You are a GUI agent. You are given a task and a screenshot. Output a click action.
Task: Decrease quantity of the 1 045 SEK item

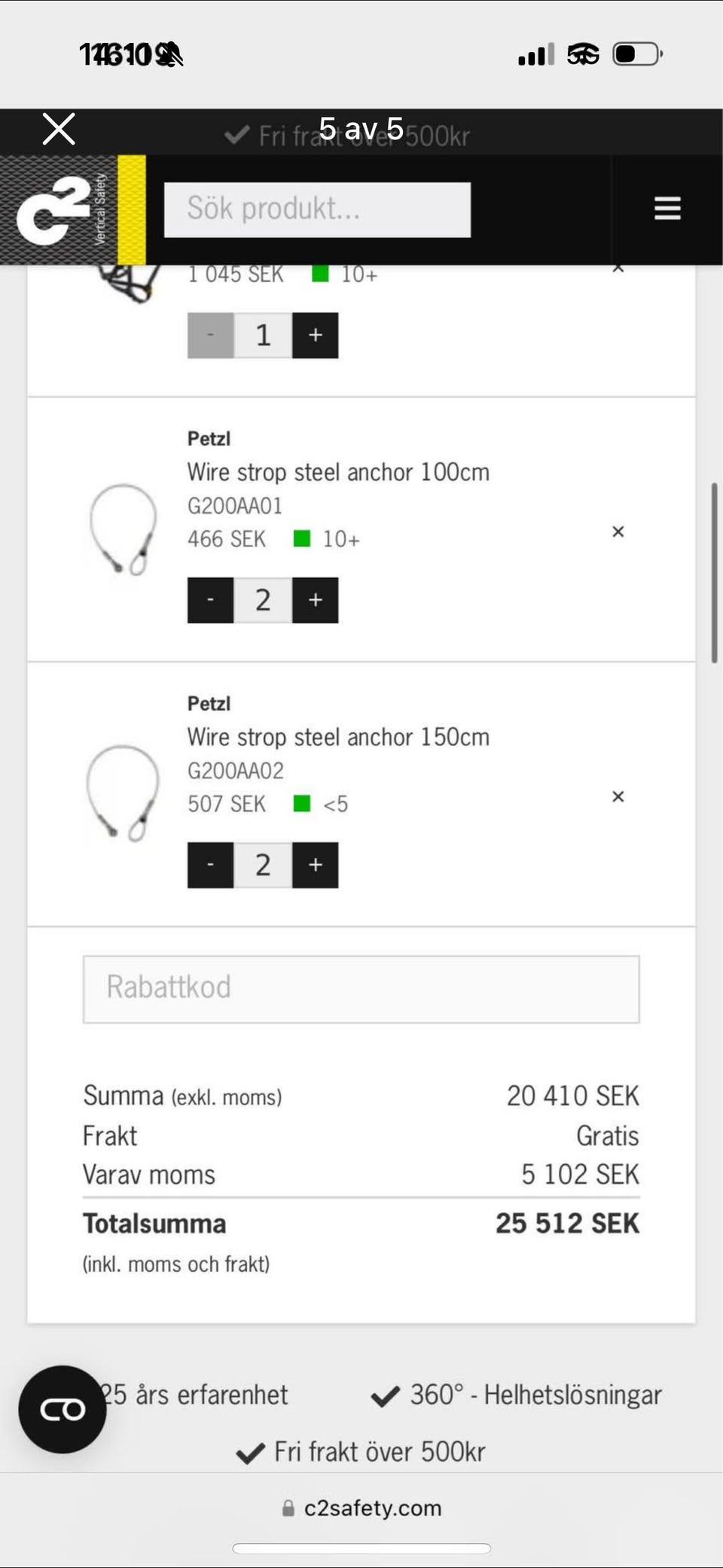(x=210, y=335)
